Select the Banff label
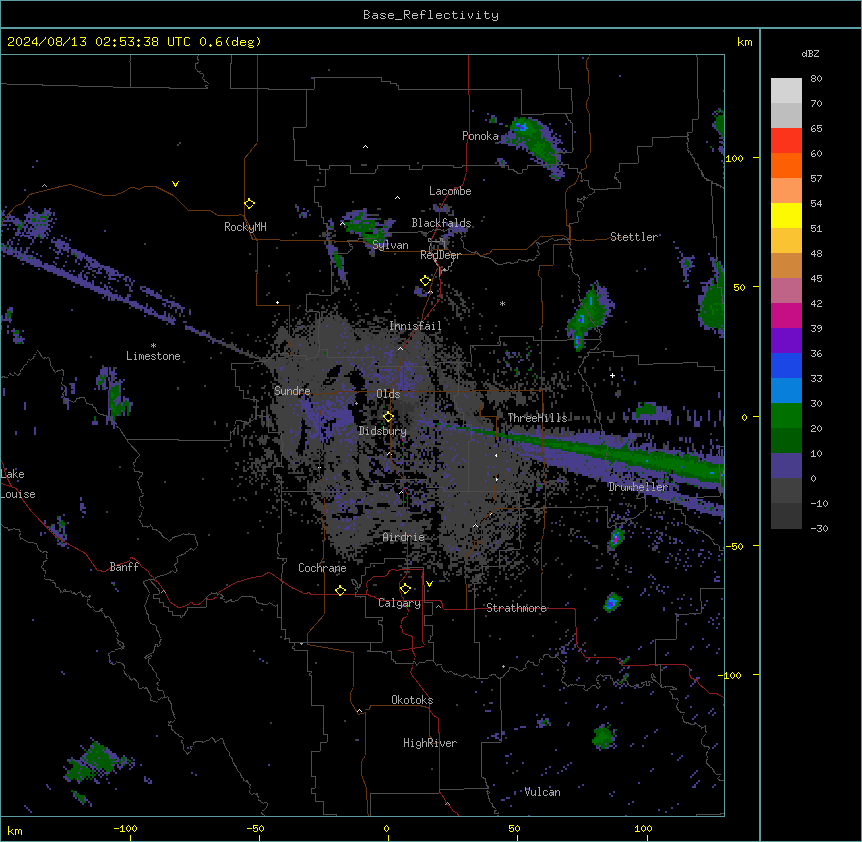 pos(124,567)
